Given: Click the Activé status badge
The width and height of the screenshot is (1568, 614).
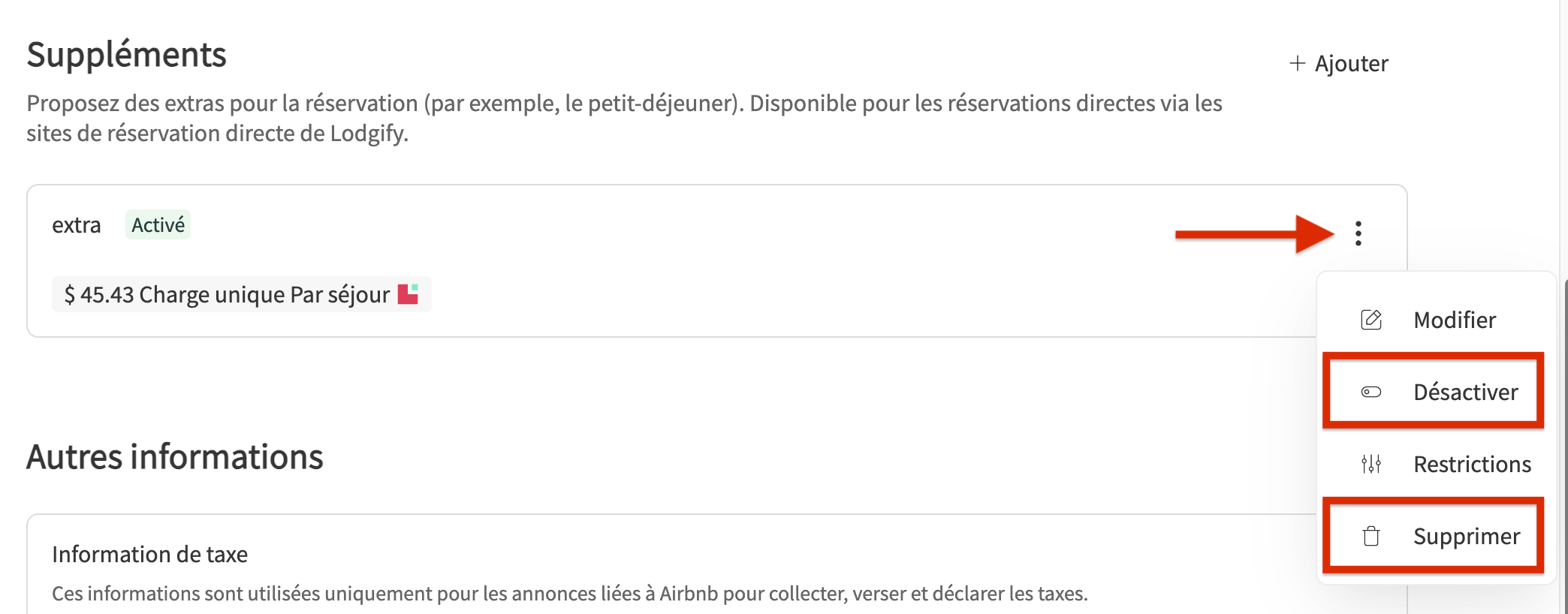Looking at the screenshot, I should (x=158, y=224).
